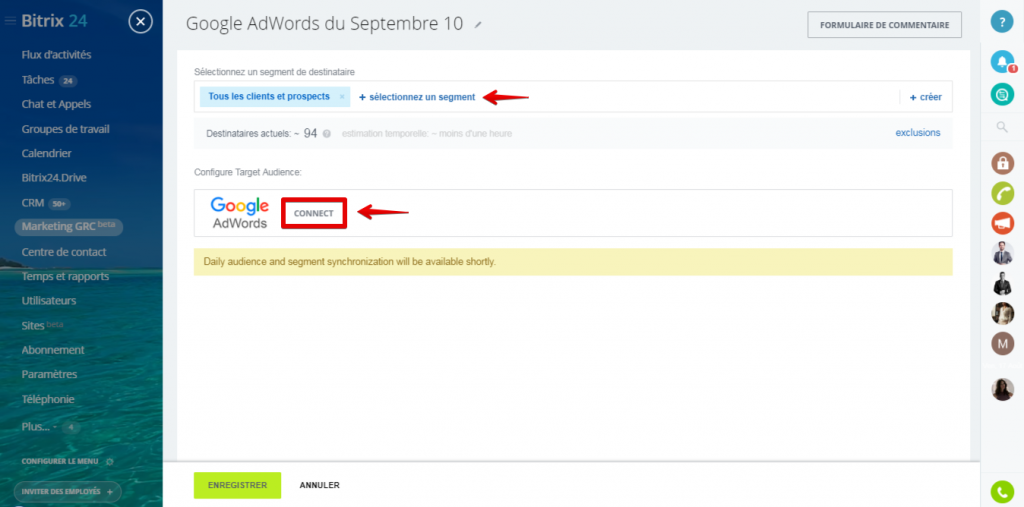This screenshot has width=1024, height=507.
Task: Open Bitrix24.Drive
Action: pyautogui.click(x=54, y=178)
